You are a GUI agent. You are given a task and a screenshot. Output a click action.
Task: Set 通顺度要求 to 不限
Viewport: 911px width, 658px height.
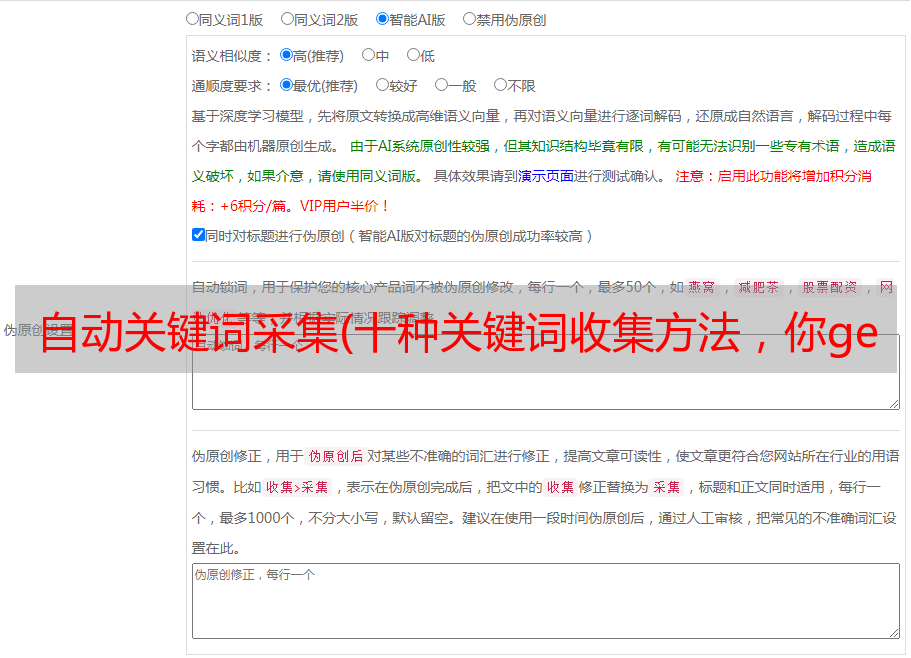click(x=500, y=85)
